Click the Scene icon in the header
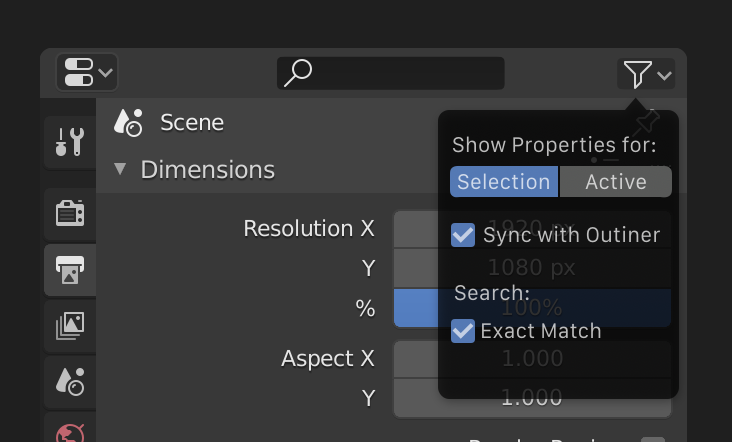This screenshot has height=442, width=732. point(129,123)
